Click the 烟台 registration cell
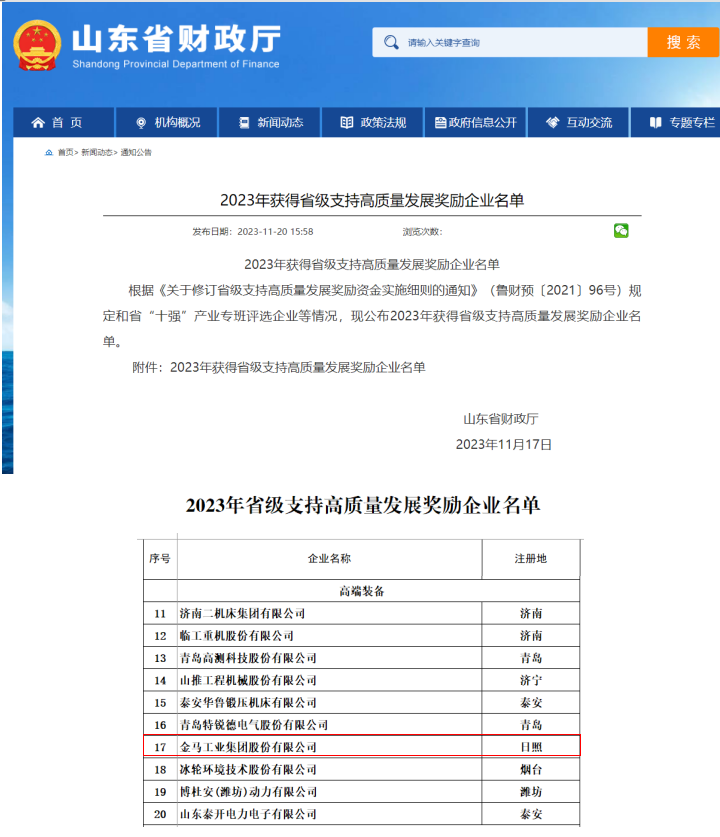This screenshot has height=837, width=720. click(x=531, y=769)
